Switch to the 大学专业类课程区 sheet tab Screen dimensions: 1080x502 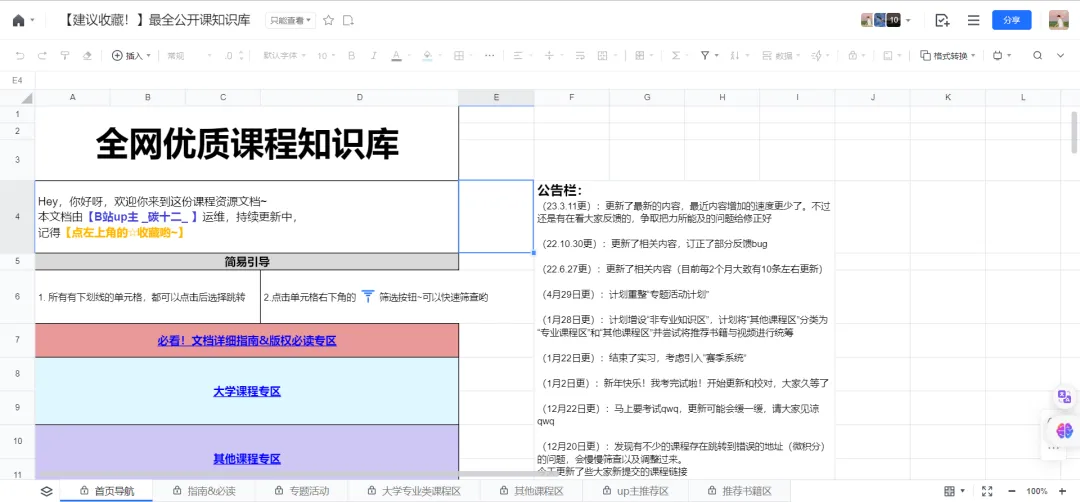tap(414, 491)
